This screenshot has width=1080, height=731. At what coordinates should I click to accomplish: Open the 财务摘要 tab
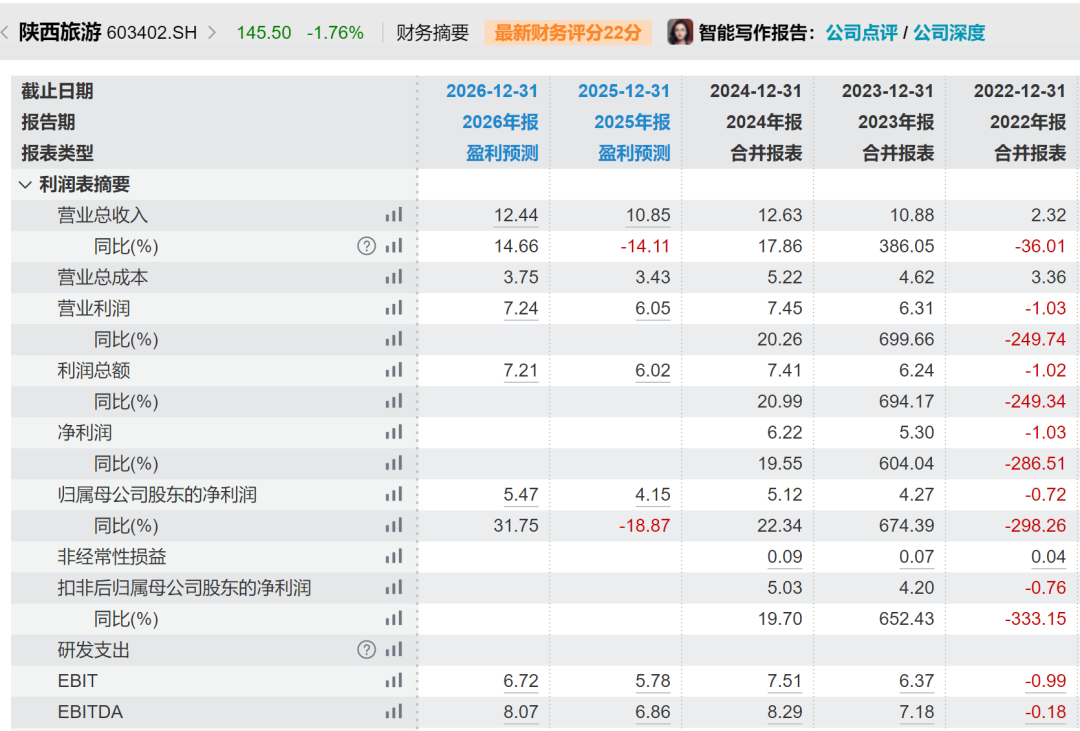[x=433, y=32]
